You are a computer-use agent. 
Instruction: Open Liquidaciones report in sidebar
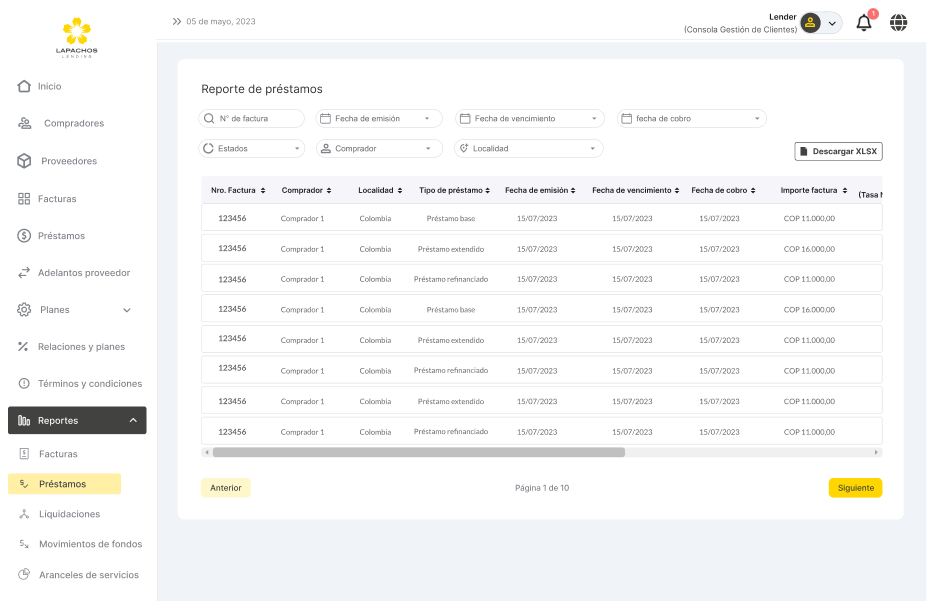point(69,514)
